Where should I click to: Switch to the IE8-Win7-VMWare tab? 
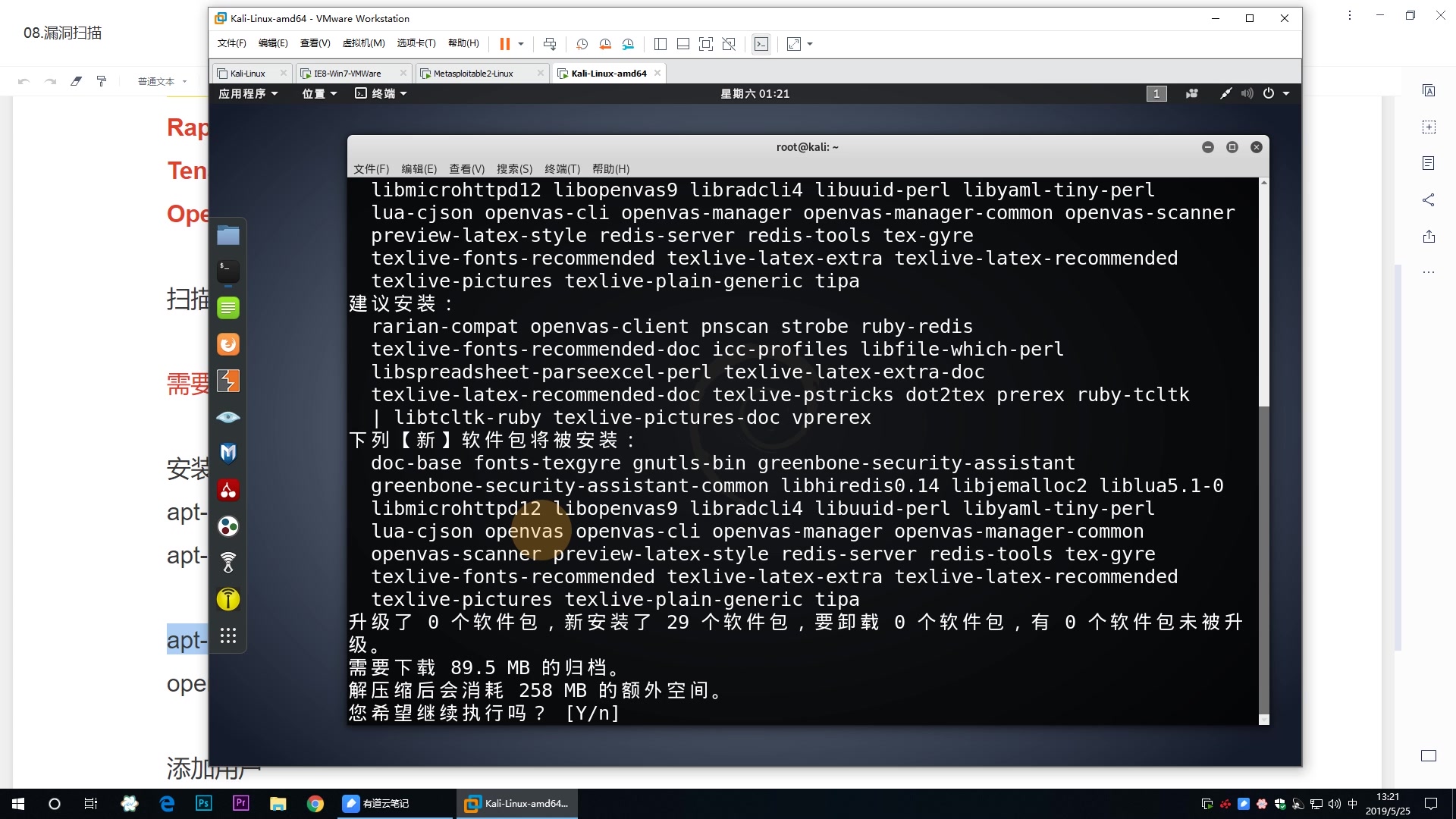347,74
